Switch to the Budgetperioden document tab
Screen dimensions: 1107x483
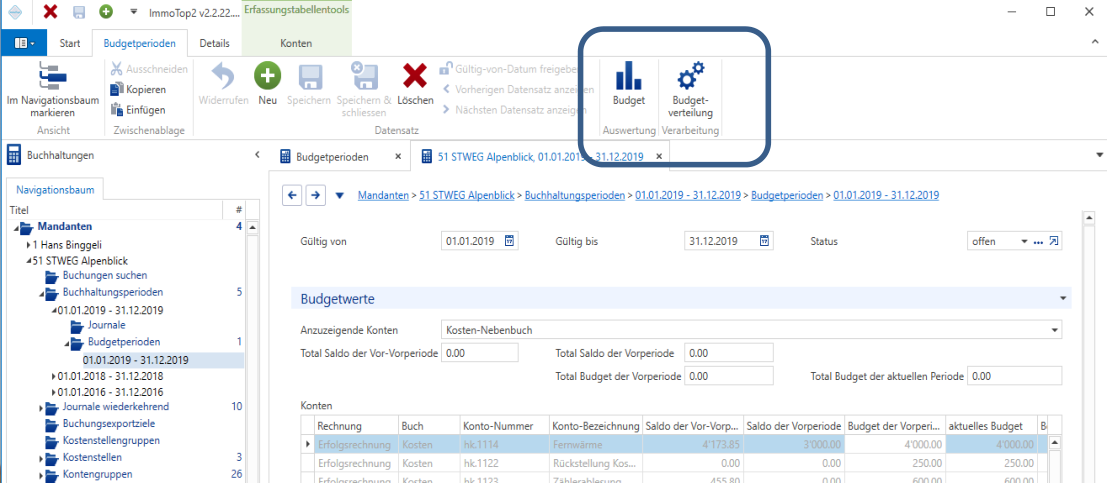[332, 157]
